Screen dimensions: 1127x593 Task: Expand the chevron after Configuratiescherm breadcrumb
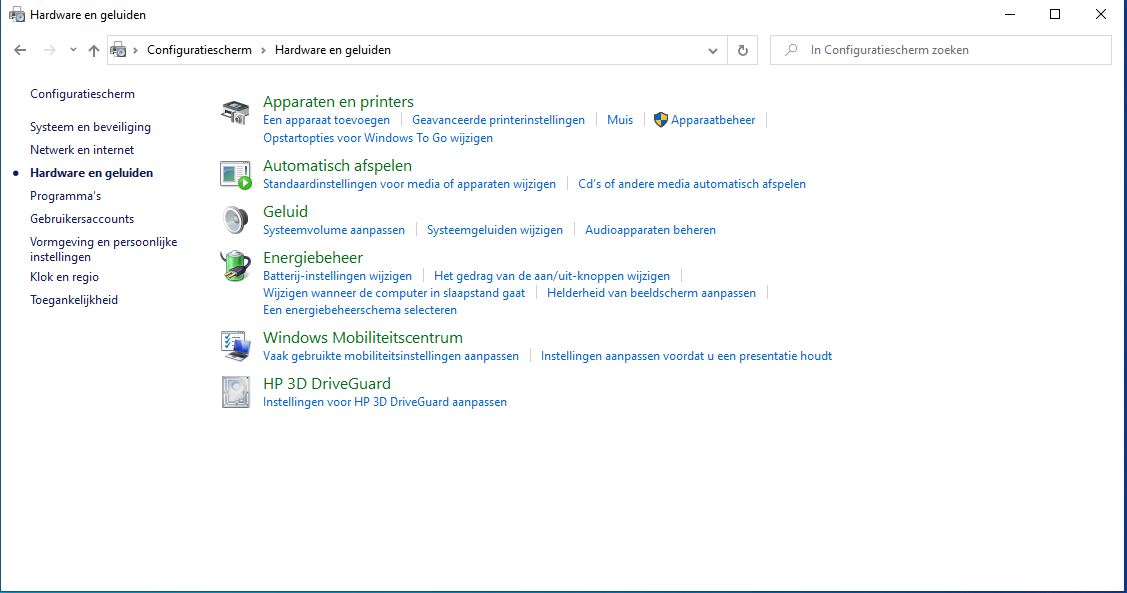(x=263, y=50)
